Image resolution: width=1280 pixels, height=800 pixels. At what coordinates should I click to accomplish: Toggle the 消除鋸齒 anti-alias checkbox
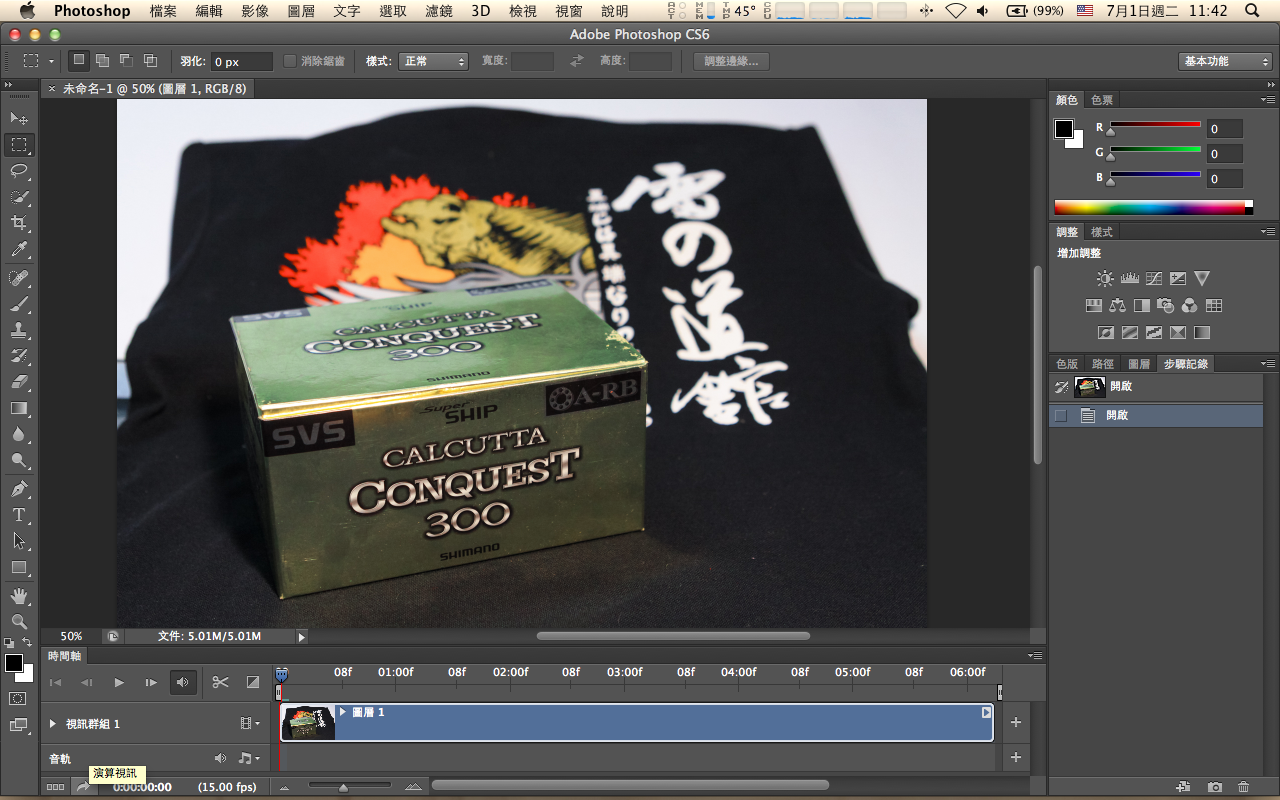(x=290, y=61)
